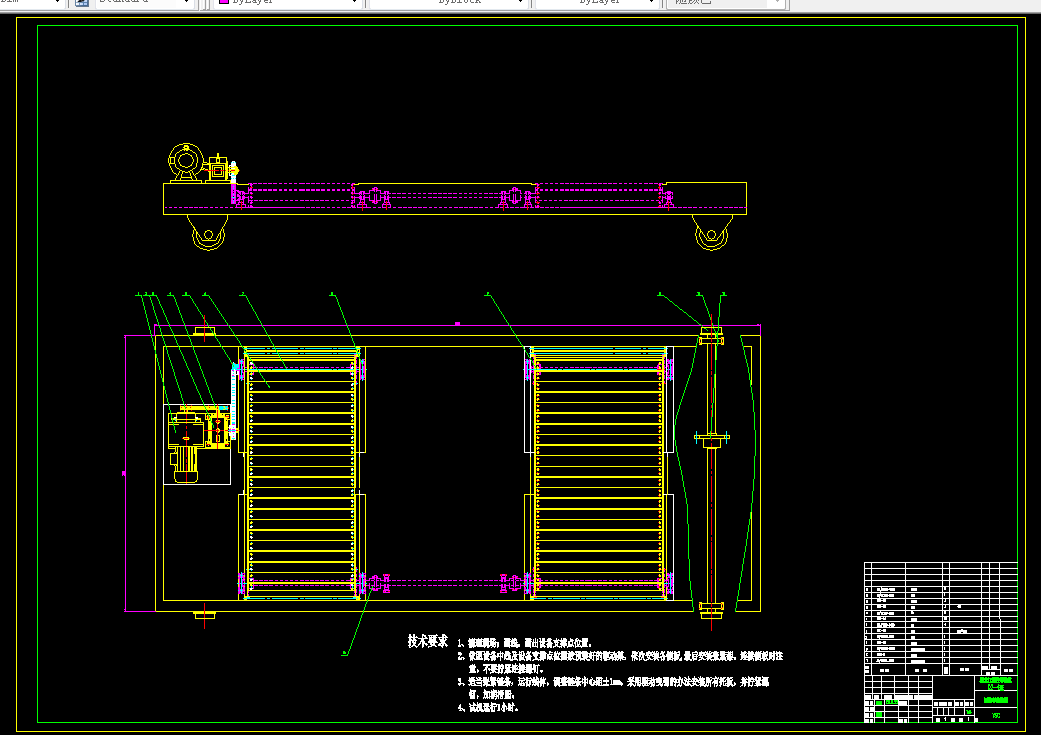Select the lower-left callout balloon below plan view
This screenshot has height=735, width=1041.
coord(345,653)
